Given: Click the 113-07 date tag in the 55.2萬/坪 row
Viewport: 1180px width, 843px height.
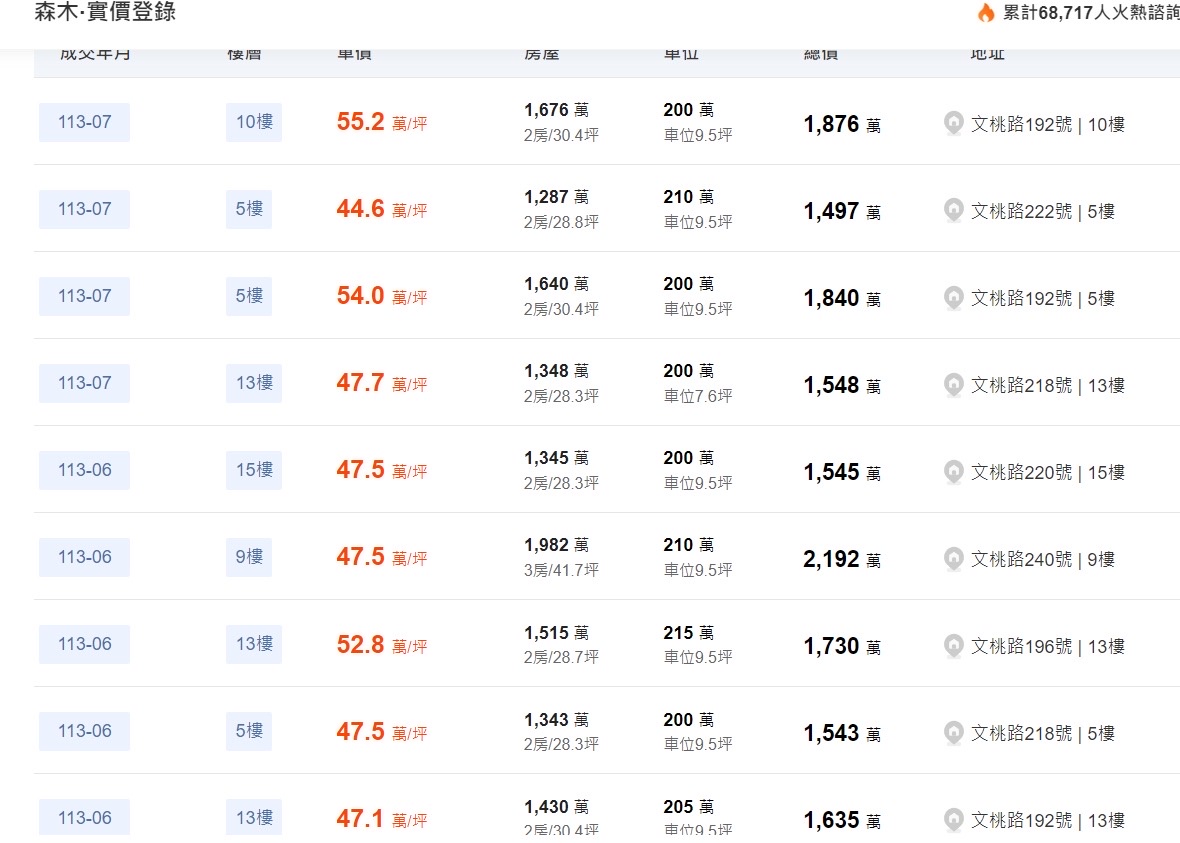Looking at the screenshot, I should coord(85,123).
